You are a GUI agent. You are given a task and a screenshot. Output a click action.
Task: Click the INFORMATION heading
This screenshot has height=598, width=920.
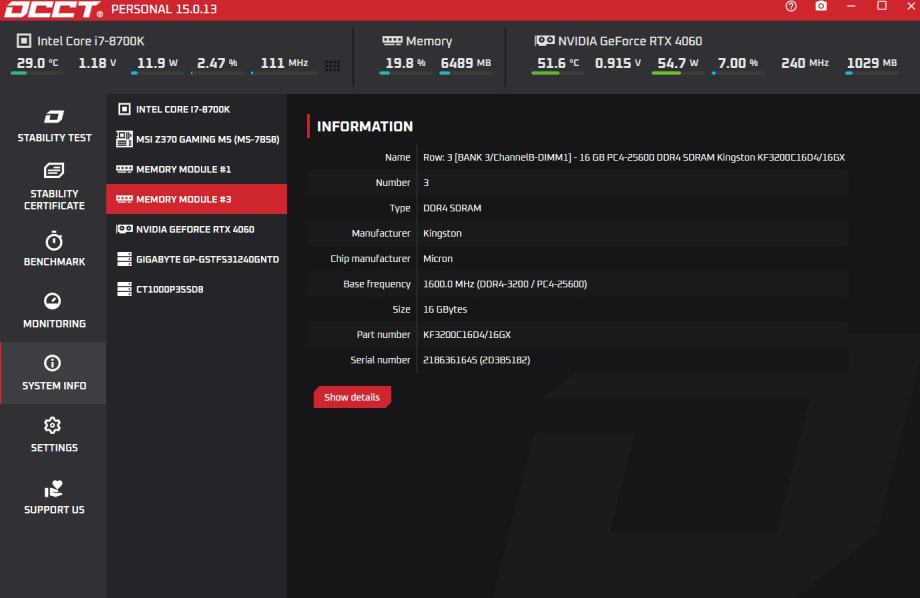365,126
